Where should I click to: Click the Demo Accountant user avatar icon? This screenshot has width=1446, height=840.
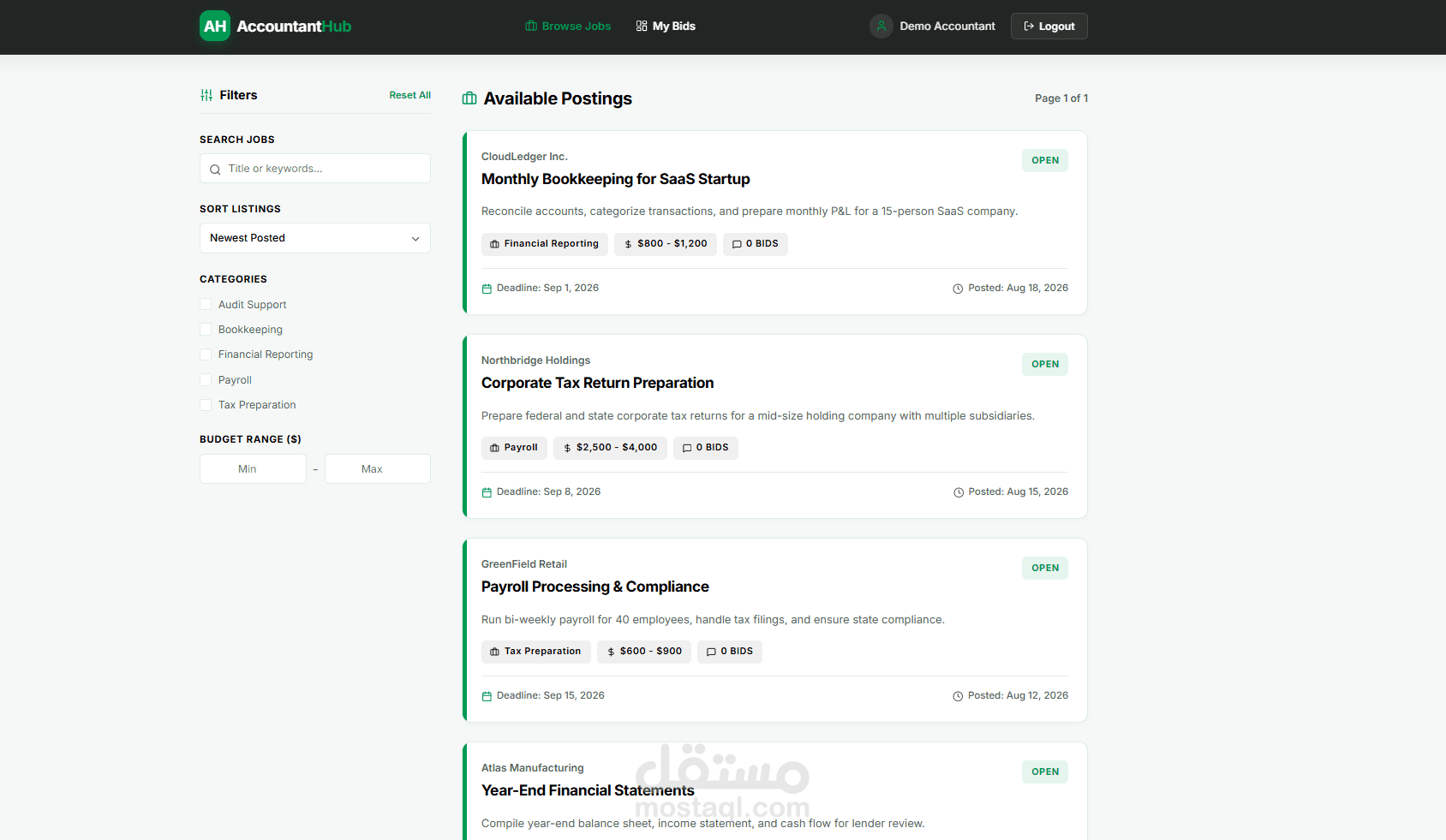point(881,26)
